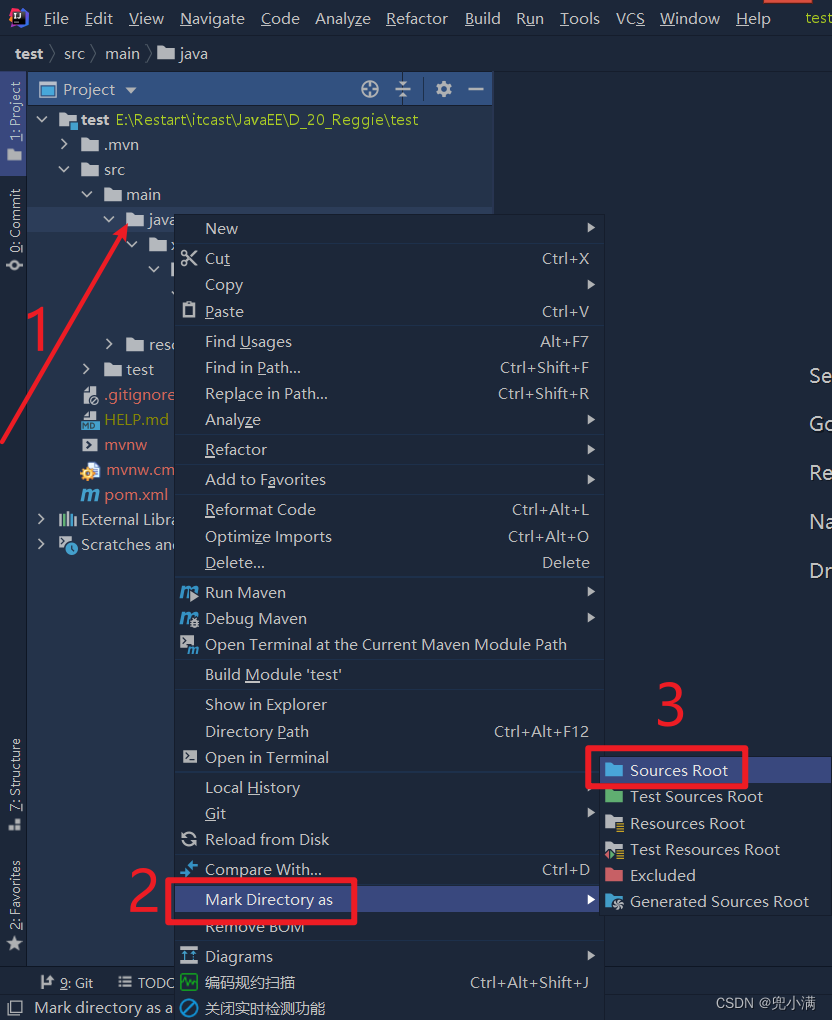Image resolution: width=832 pixels, height=1020 pixels.
Task: Click the Compare With arrows icon
Action: [189, 868]
